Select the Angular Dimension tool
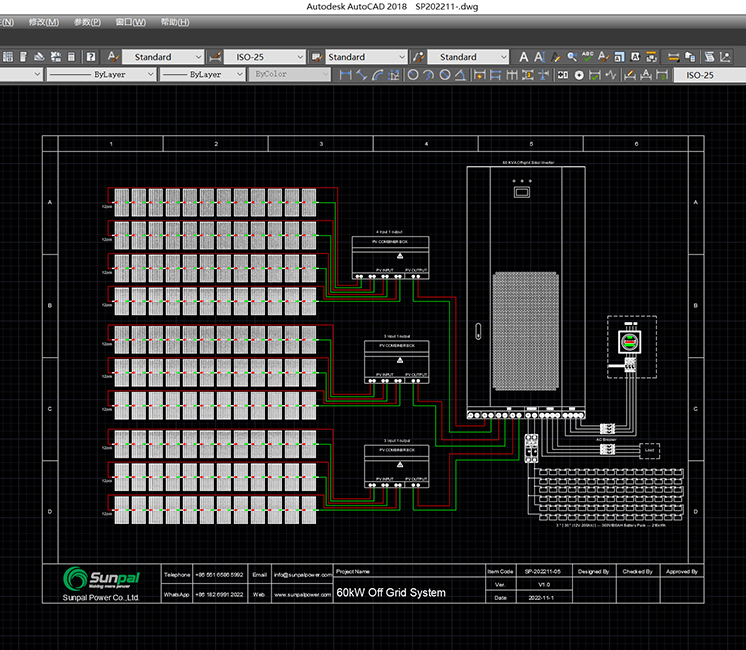746x650 pixels. click(460, 75)
